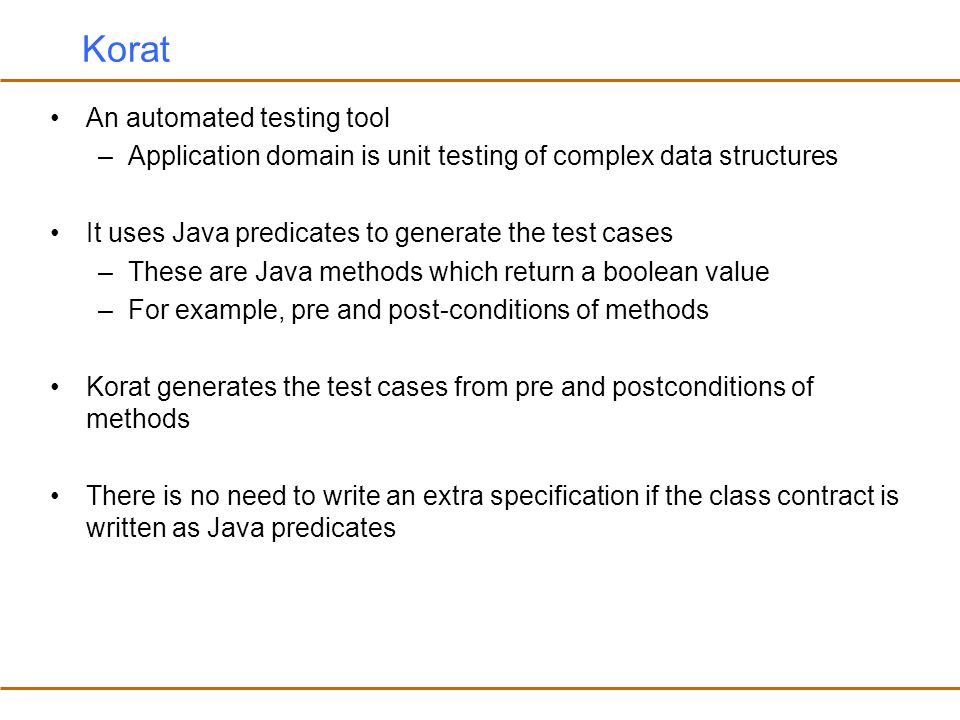The height and width of the screenshot is (720, 960).
Task: Click the dash before 'Application domain'
Action: (x=105, y=157)
